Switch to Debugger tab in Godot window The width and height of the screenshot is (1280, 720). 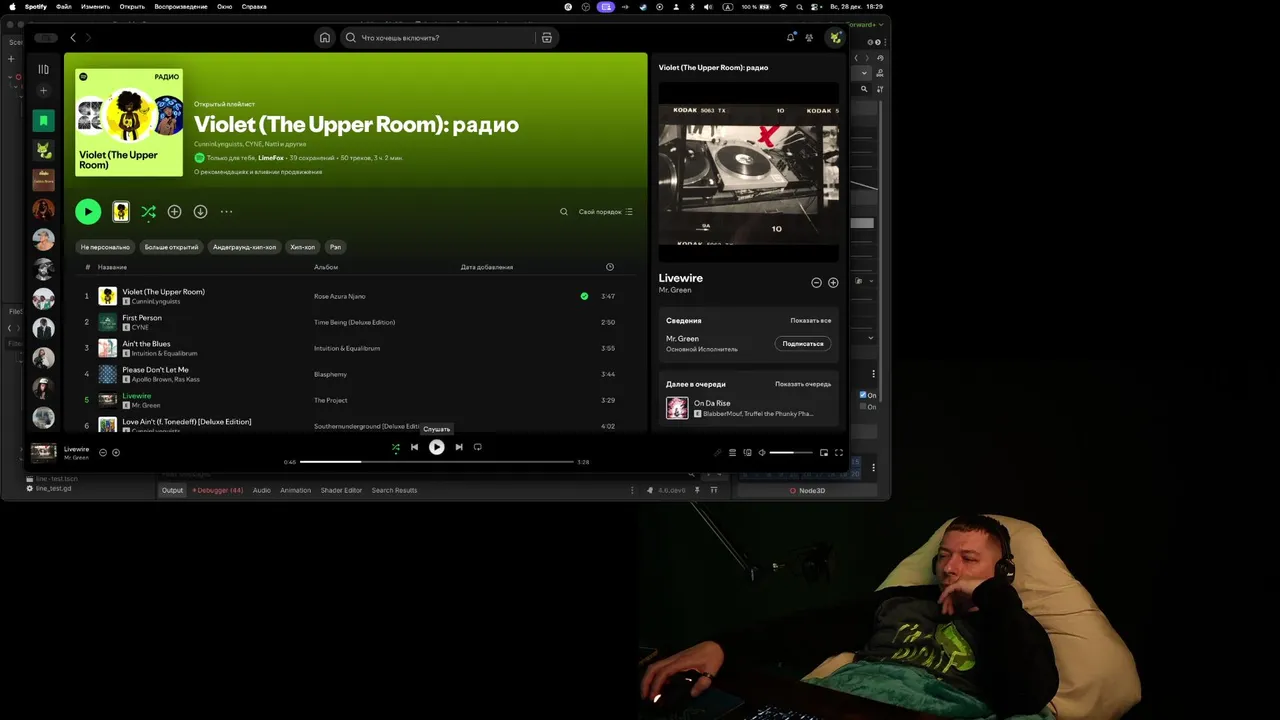(x=218, y=490)
